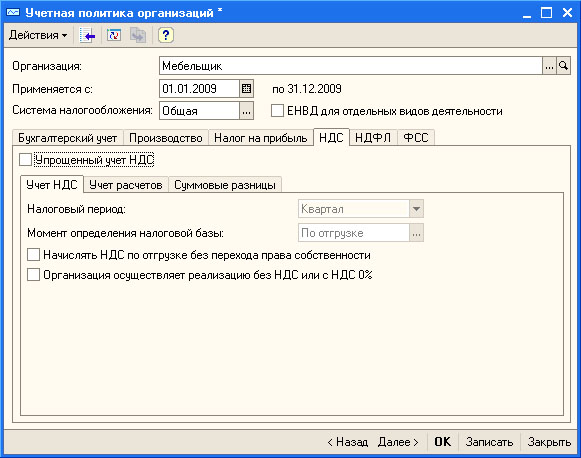The image size is (581, 458).
Task: Click the Организация field containing Мебельщик
Action: (x=351, y=66)
